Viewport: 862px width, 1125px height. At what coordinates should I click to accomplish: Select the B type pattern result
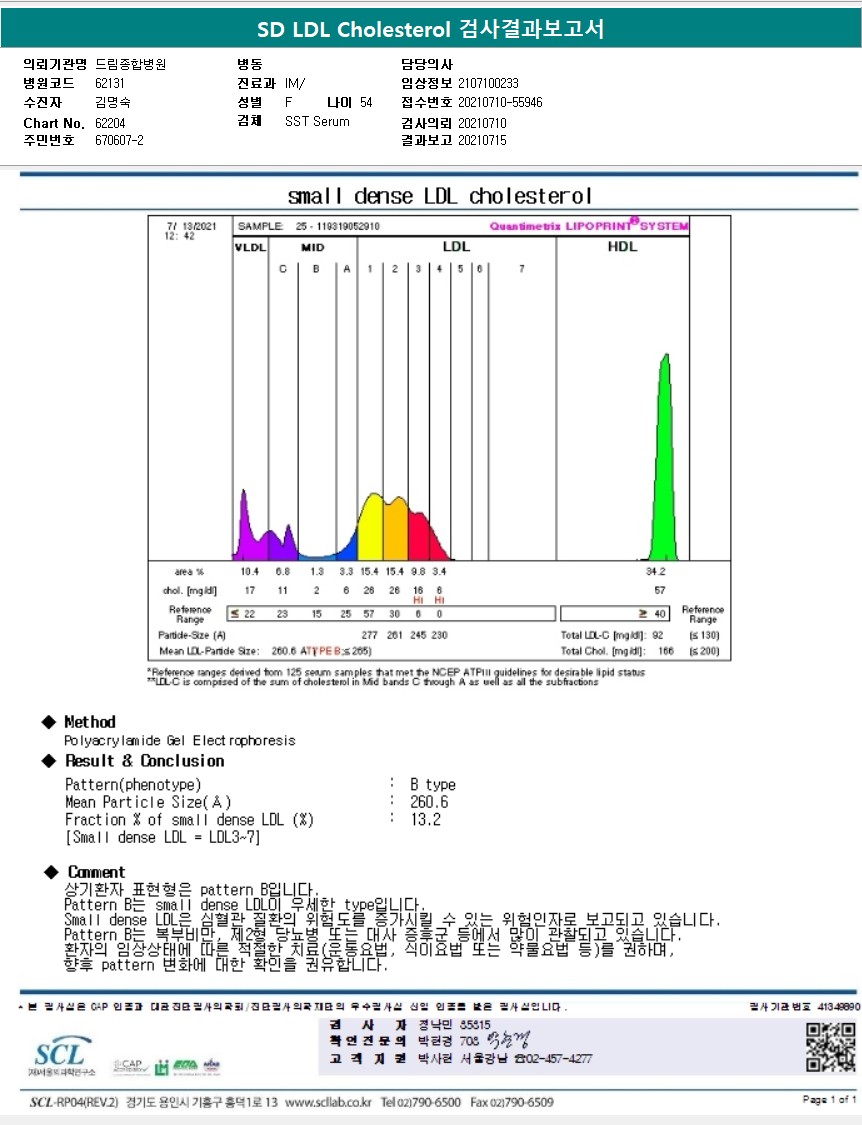[x=432, y=784]
